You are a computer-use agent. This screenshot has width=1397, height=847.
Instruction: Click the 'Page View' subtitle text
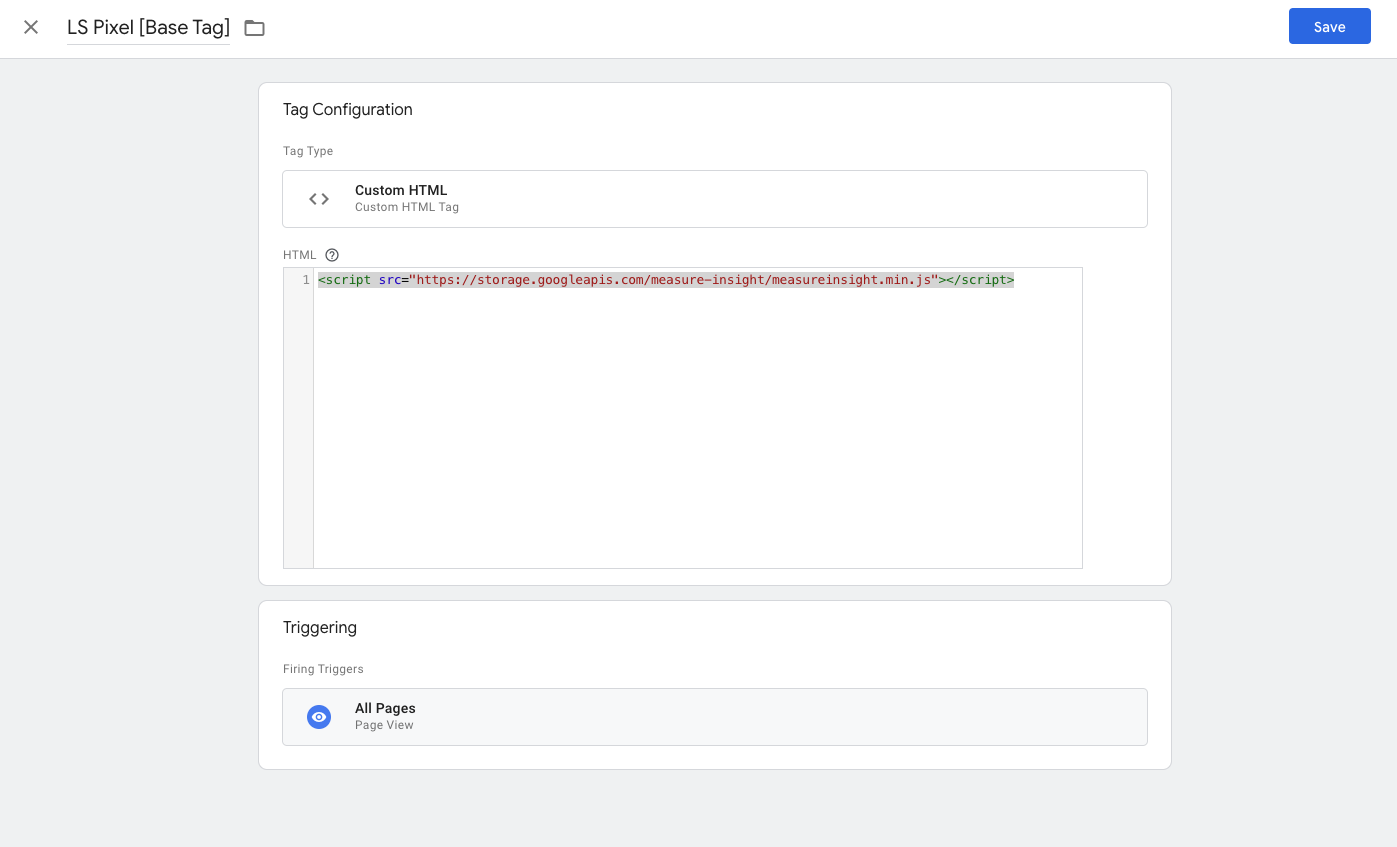pyautogui.click(x=384, y=725)
